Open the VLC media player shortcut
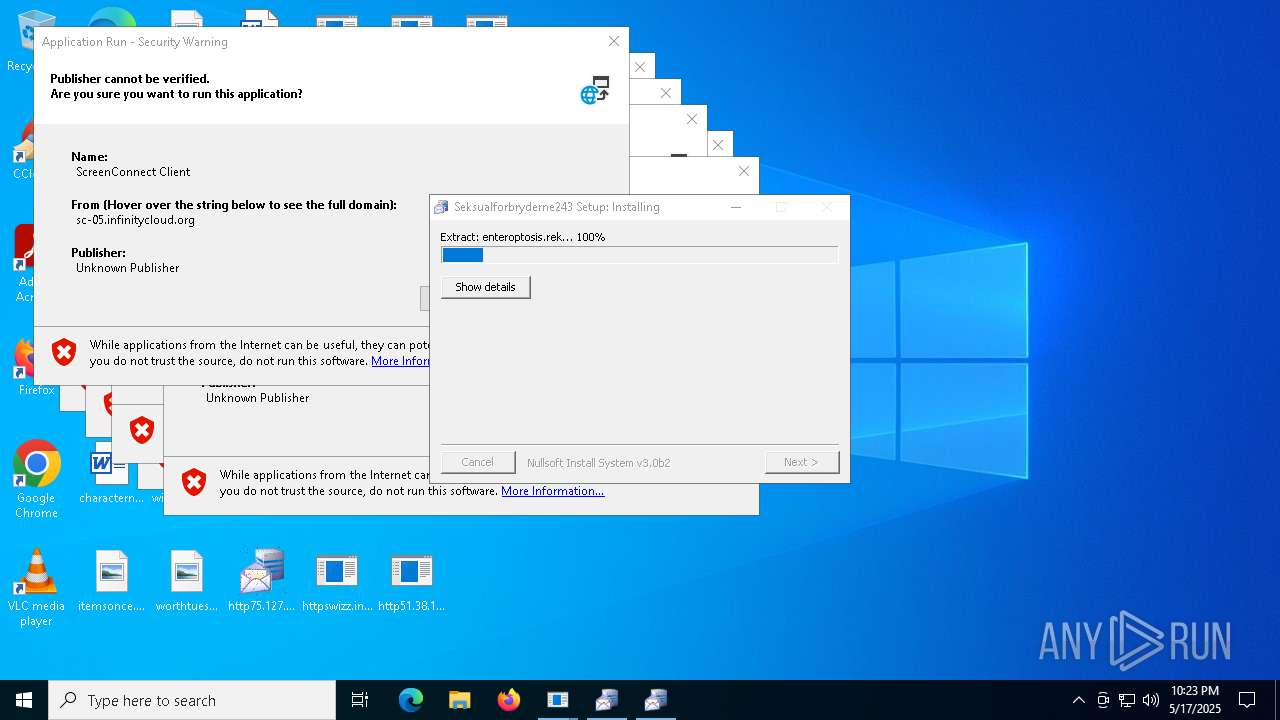The height and width of the screenshot is (720, 1280). [36, 588]
